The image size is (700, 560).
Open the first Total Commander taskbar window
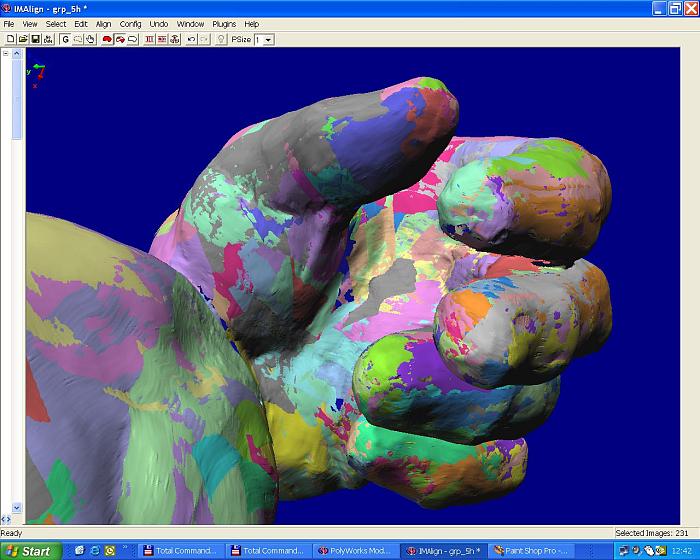point(180,551)
